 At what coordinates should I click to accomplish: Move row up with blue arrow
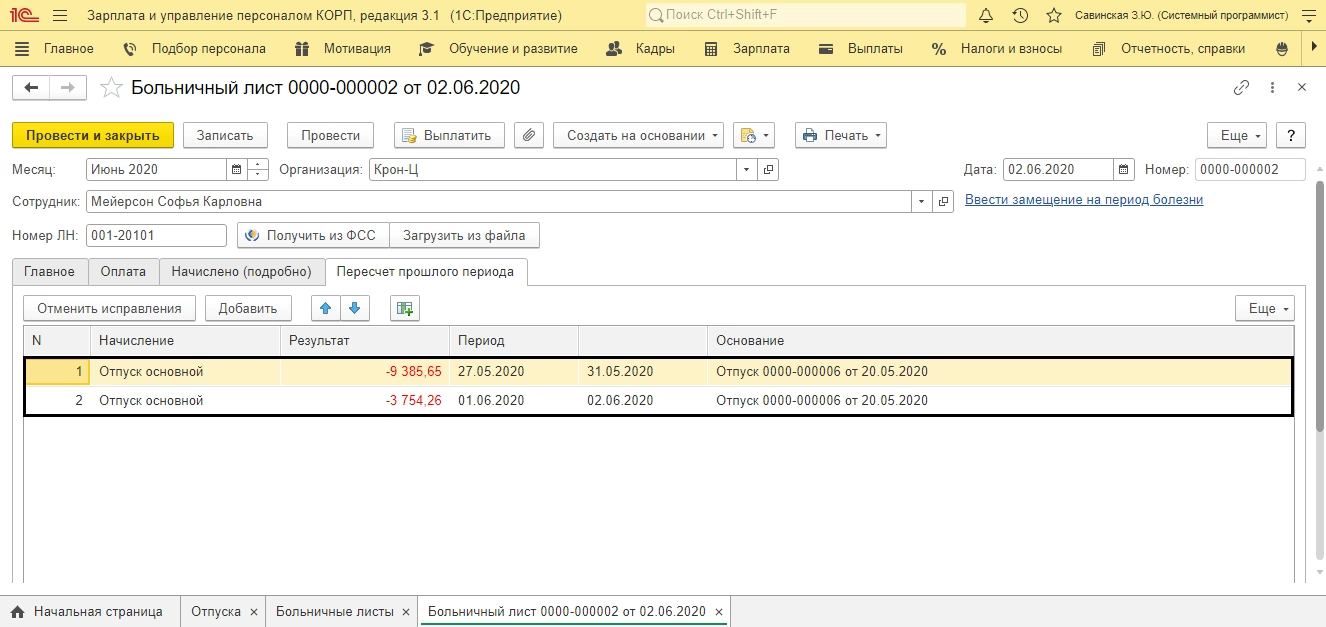[324, 308]
